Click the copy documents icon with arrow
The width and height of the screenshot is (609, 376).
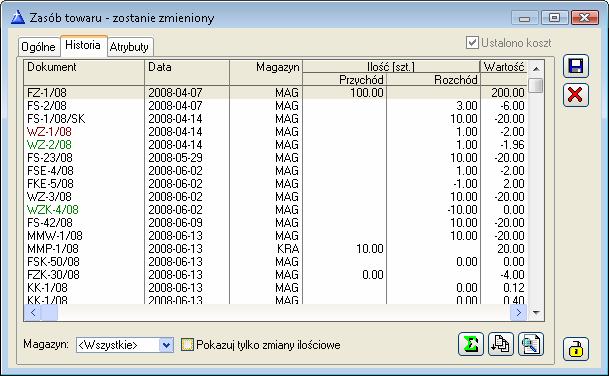501,344
